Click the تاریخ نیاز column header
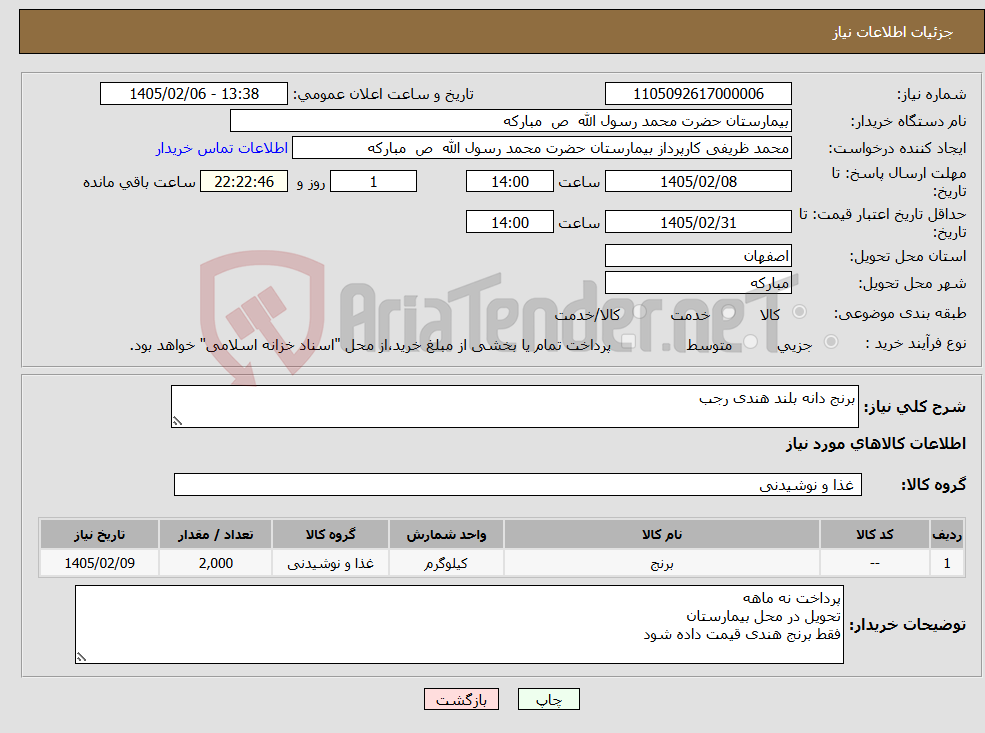The width and height of the screenshot is (985, 733). pos(99,535)
